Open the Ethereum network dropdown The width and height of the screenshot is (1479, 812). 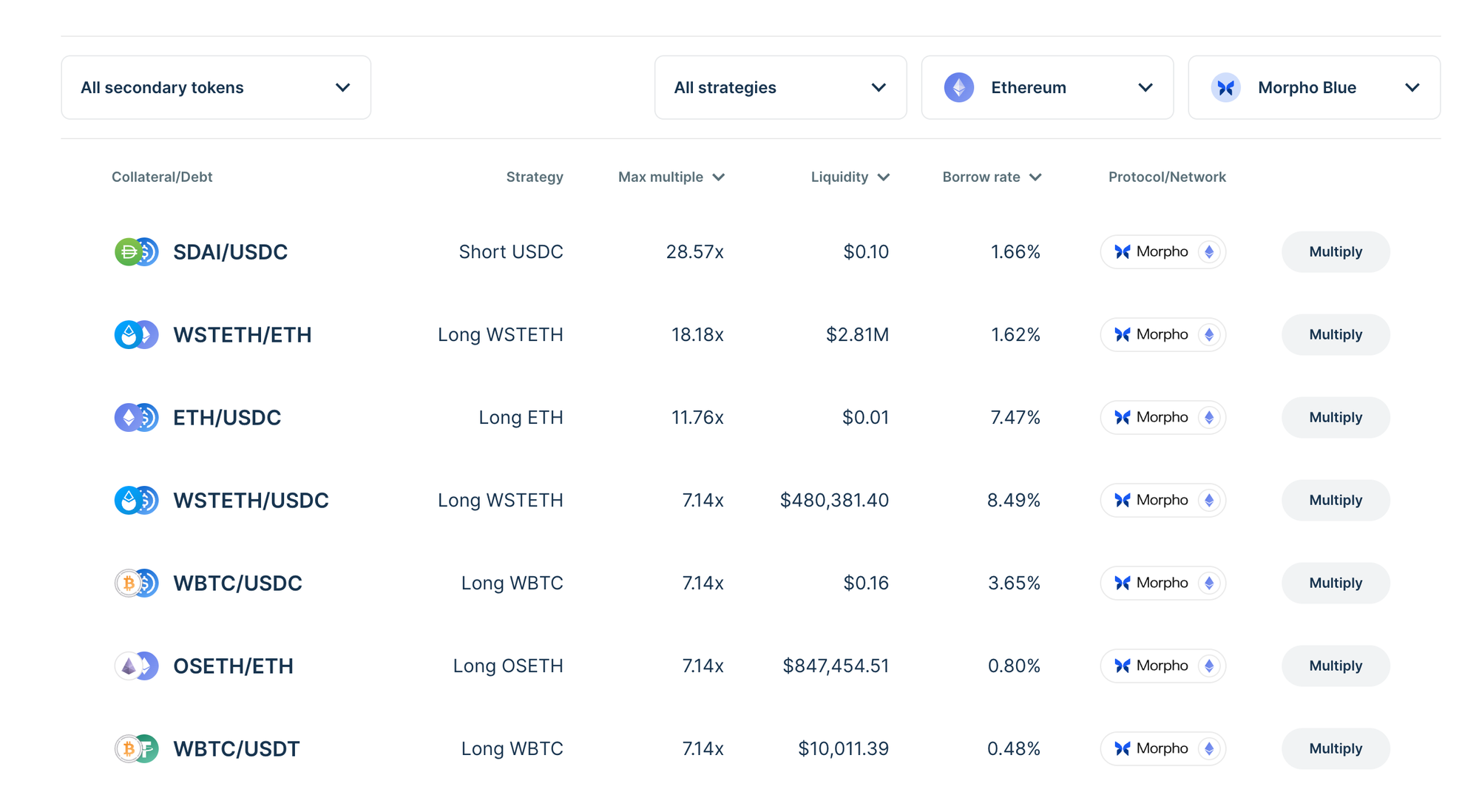click(x=1047, y=88)
